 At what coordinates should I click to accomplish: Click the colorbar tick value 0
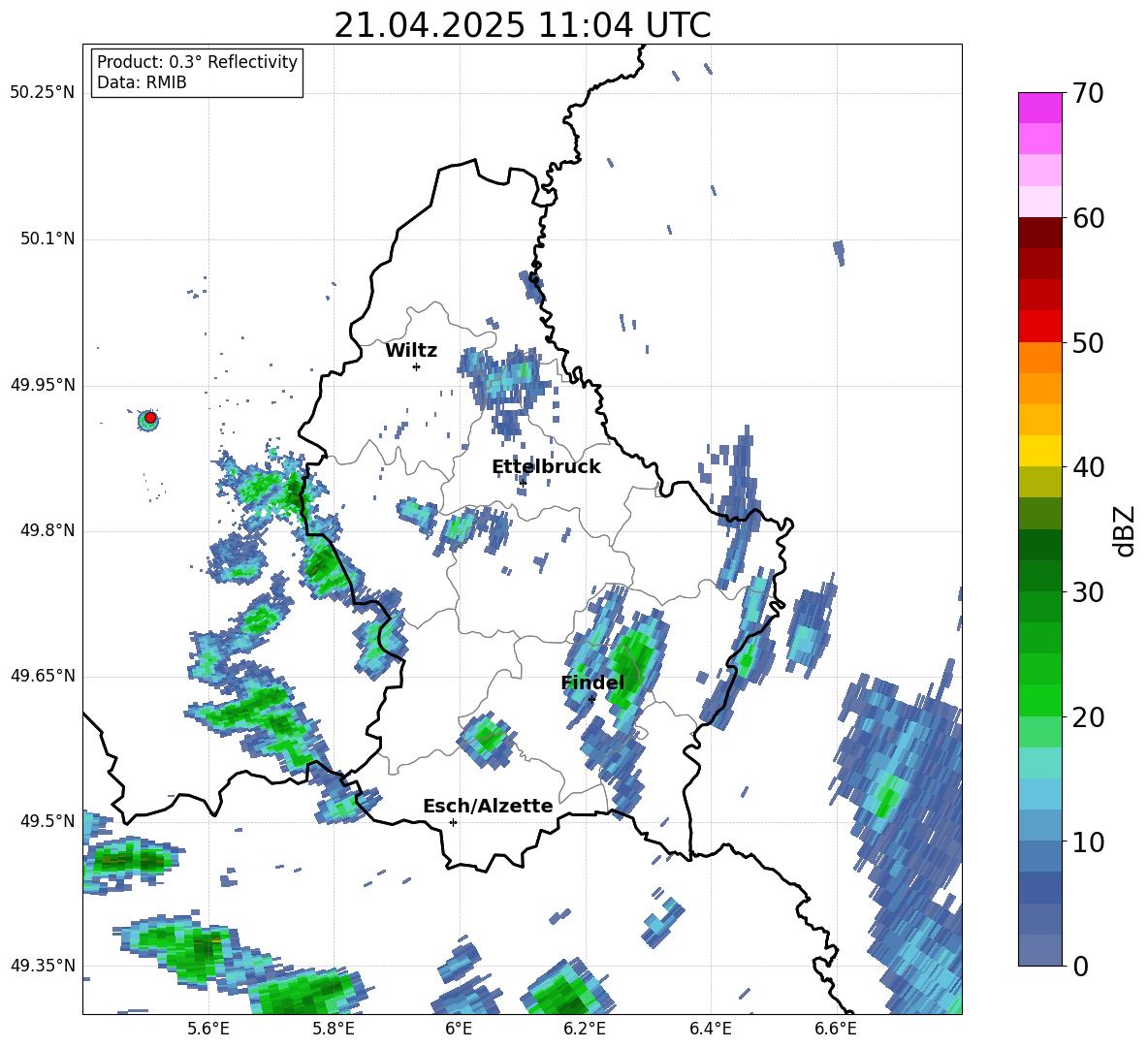(x=1080, y=966)
